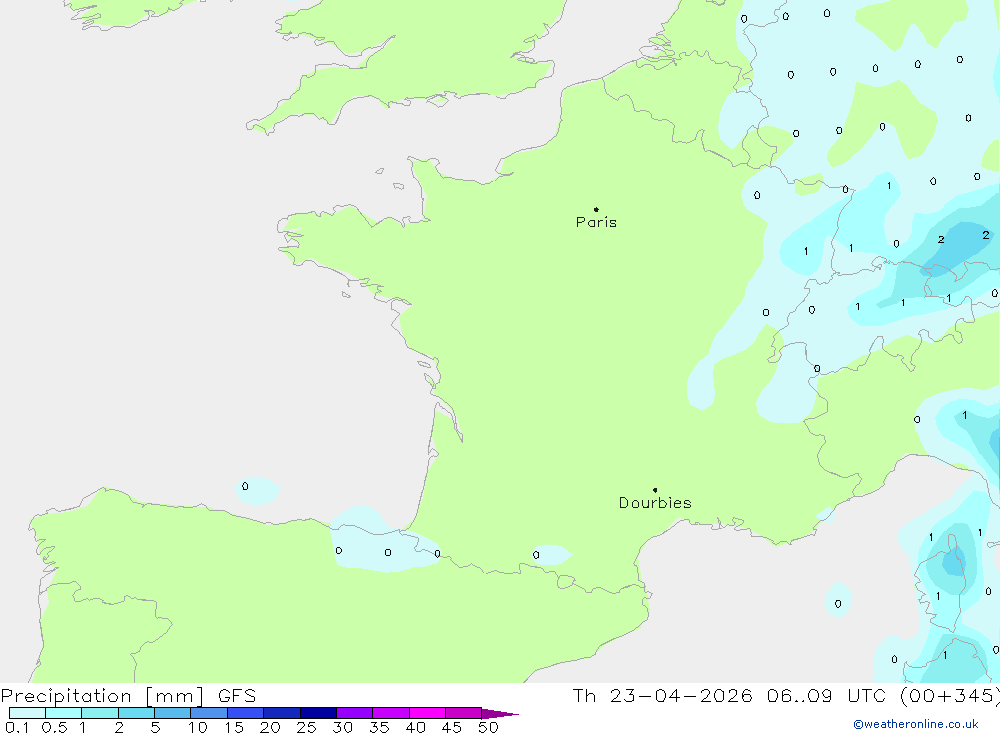Select the lightest 0.1 mm legend swatch
Screen dimensions: 1000x733
[x=27, y=713]
